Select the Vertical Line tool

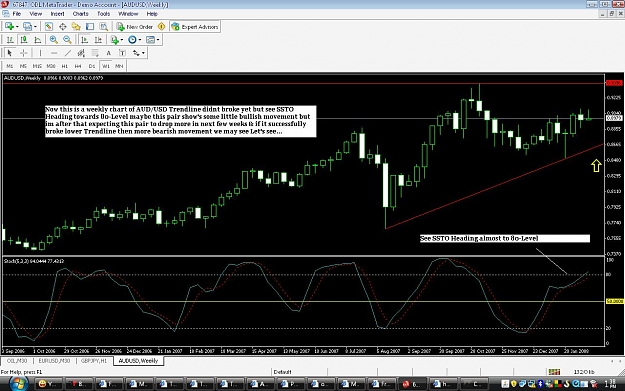tap(40, 53)
